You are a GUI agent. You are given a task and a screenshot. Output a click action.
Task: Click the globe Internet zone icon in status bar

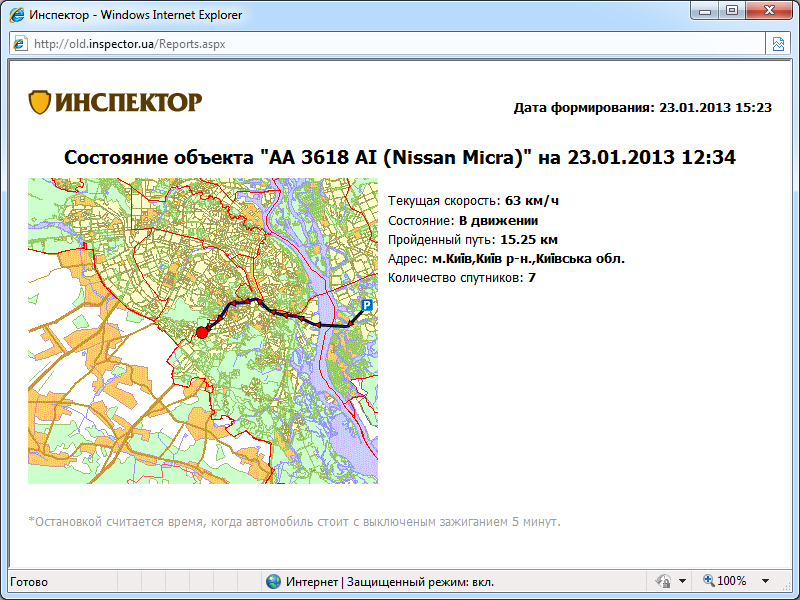273,581
